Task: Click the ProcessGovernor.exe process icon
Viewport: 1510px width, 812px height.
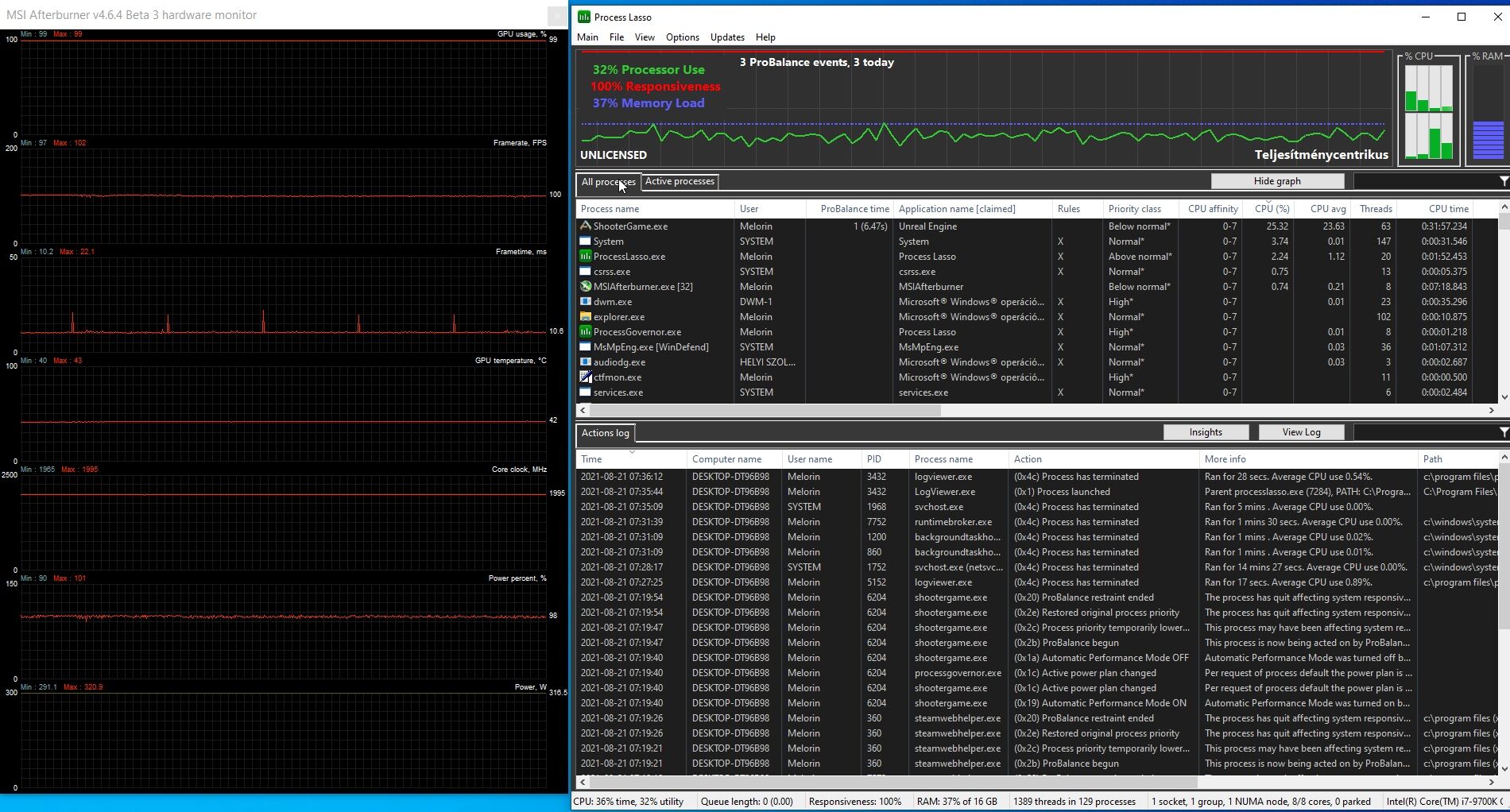Action: click(586, 332)
